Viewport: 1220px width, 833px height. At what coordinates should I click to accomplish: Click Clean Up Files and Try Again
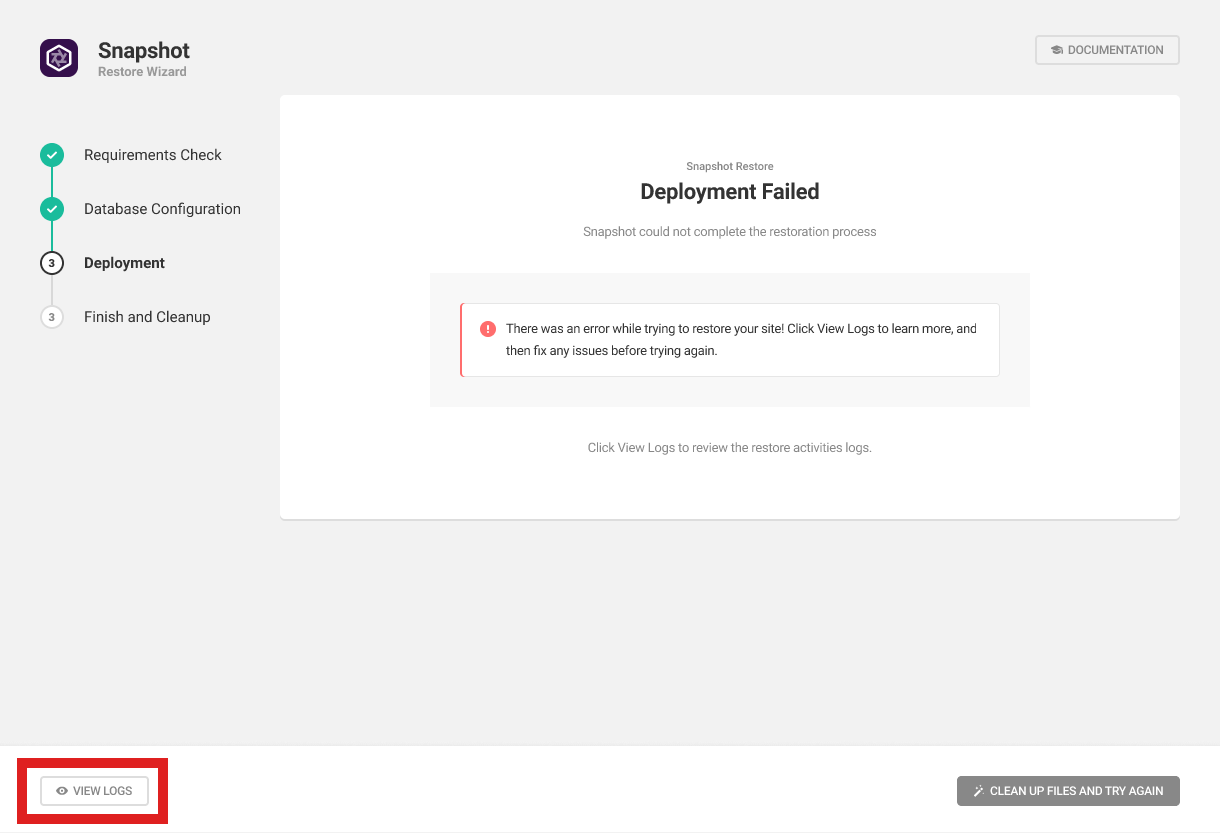click(x=1068, y=791)
